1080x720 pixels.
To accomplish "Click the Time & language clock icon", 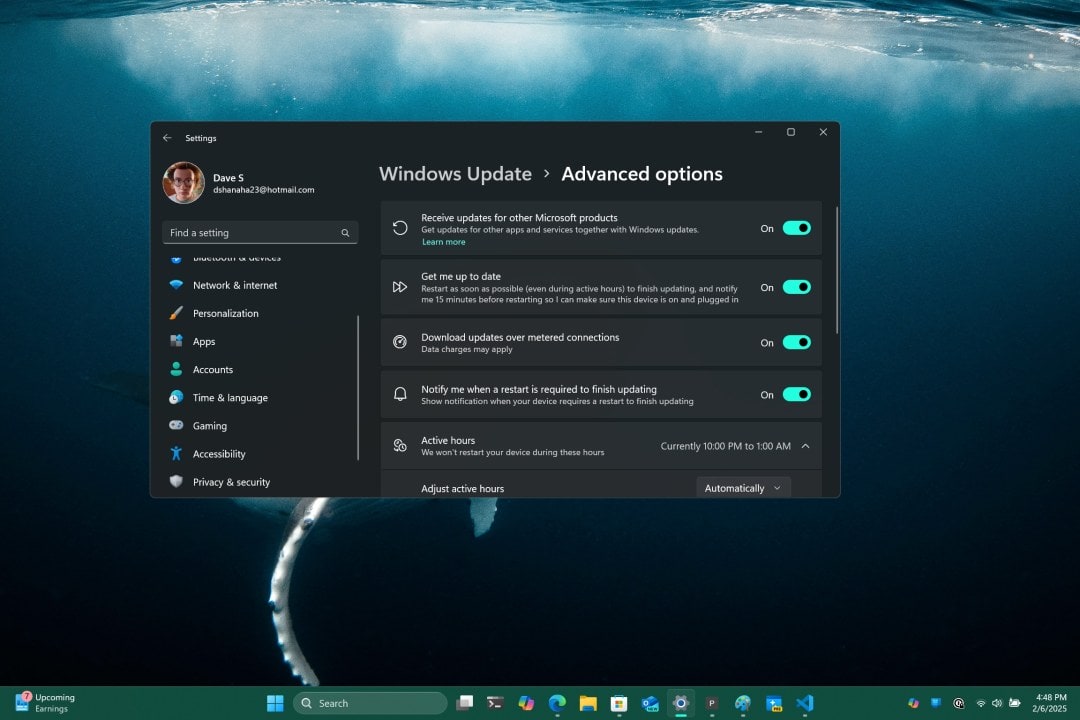I will tap(176, 397).
